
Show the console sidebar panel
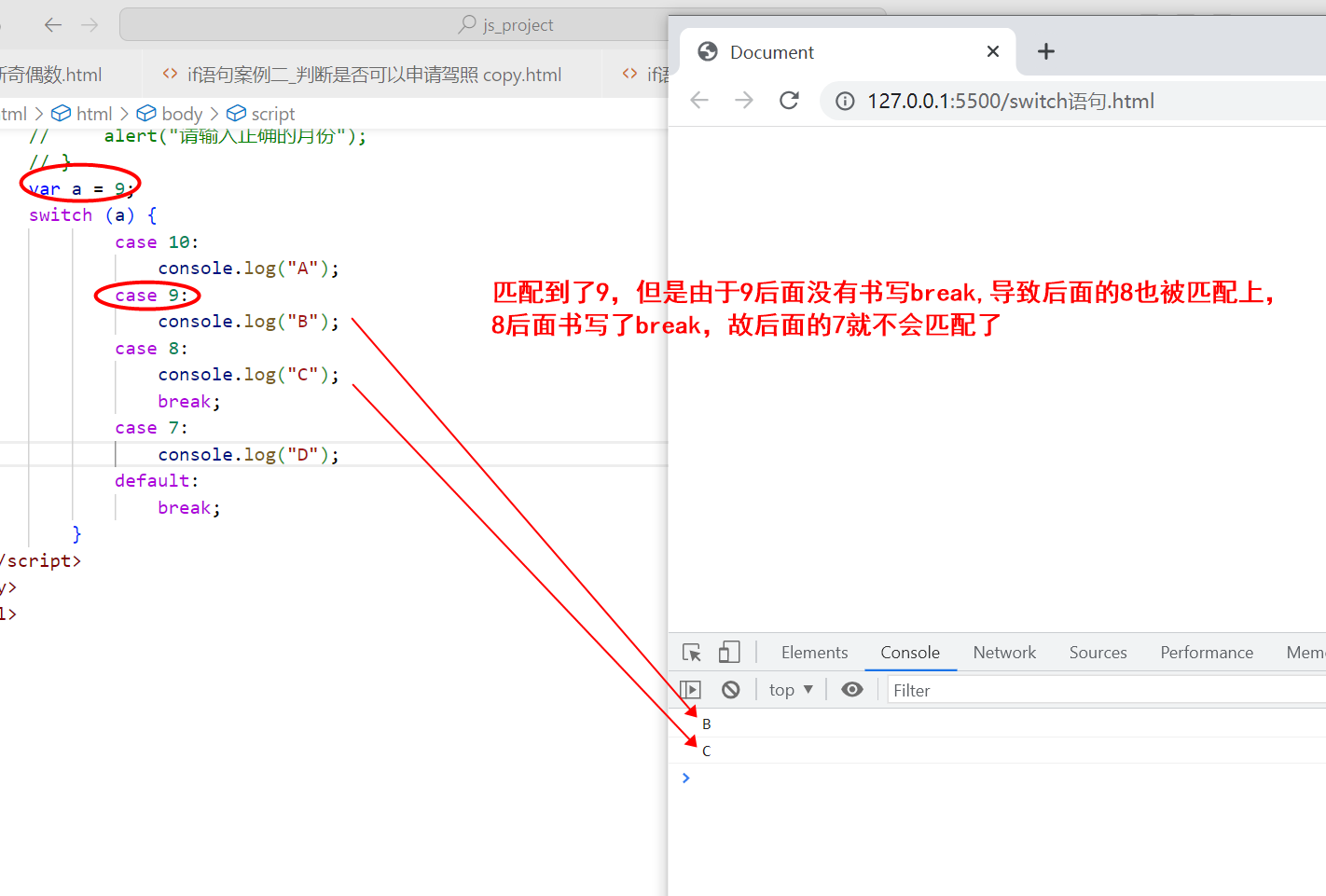tap(690, 689)
